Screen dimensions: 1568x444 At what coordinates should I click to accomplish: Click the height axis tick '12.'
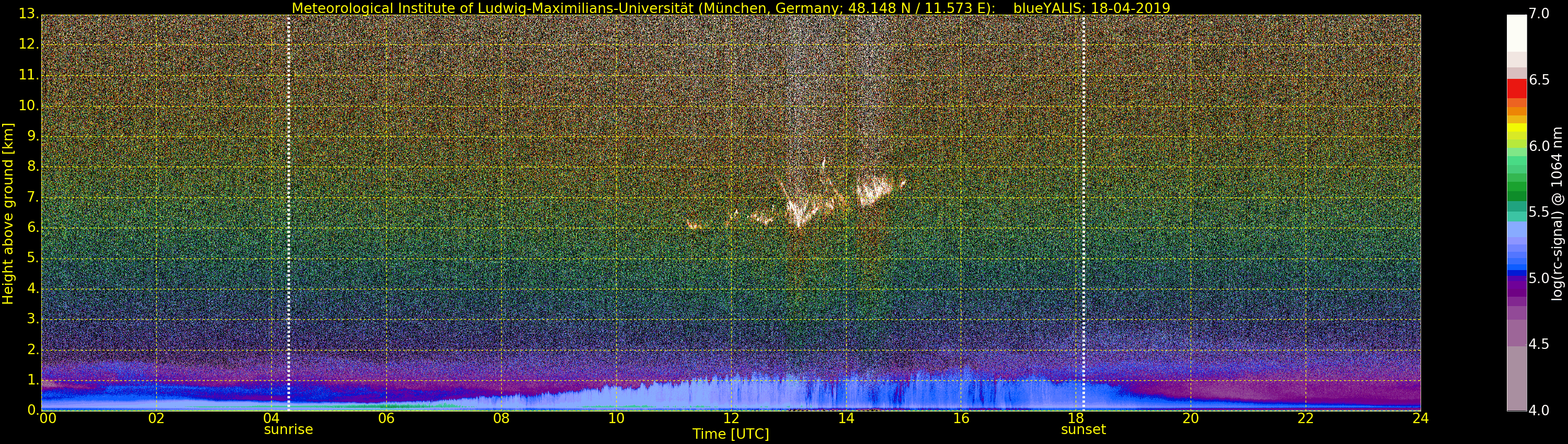pos(29,44)
